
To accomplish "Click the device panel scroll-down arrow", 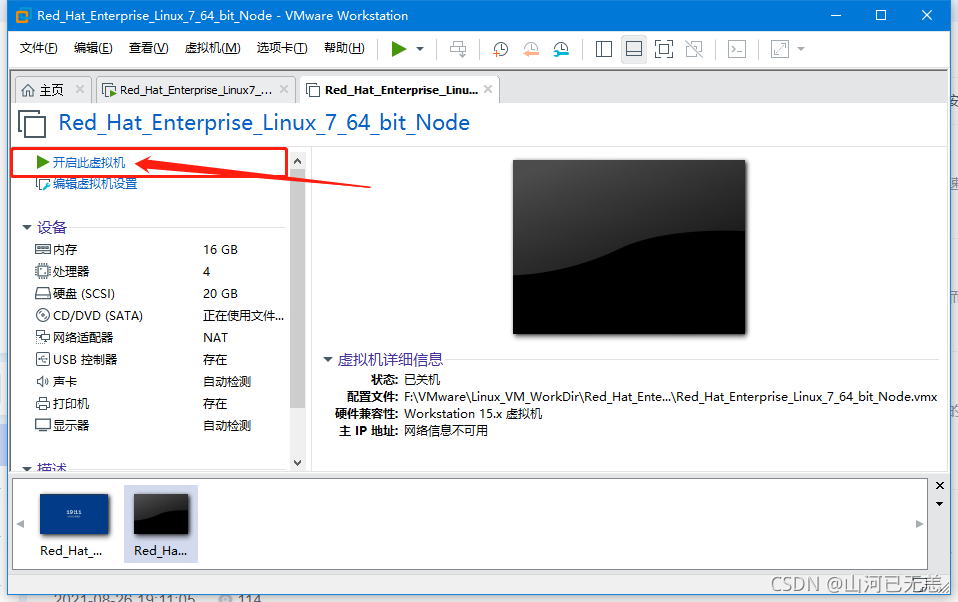I will pyautogui.click(x=298, y=463).
